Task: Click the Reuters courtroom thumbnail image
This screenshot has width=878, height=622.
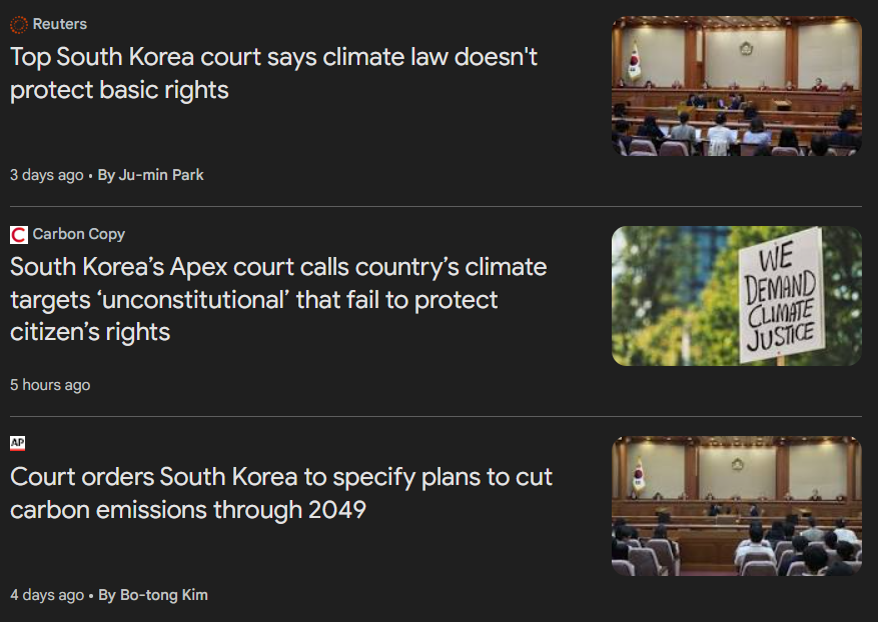Action: (x=736, y=86)
